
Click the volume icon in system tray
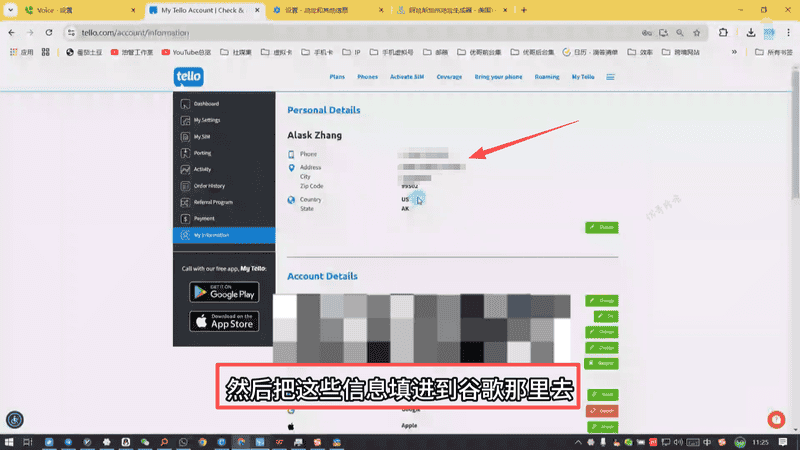pyautogui.click(x=678, y=442)
